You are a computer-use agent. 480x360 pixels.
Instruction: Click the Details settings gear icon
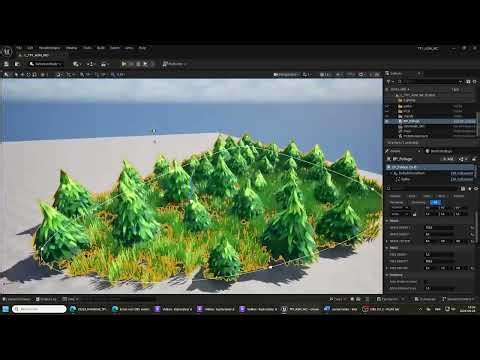click(476, 189)
